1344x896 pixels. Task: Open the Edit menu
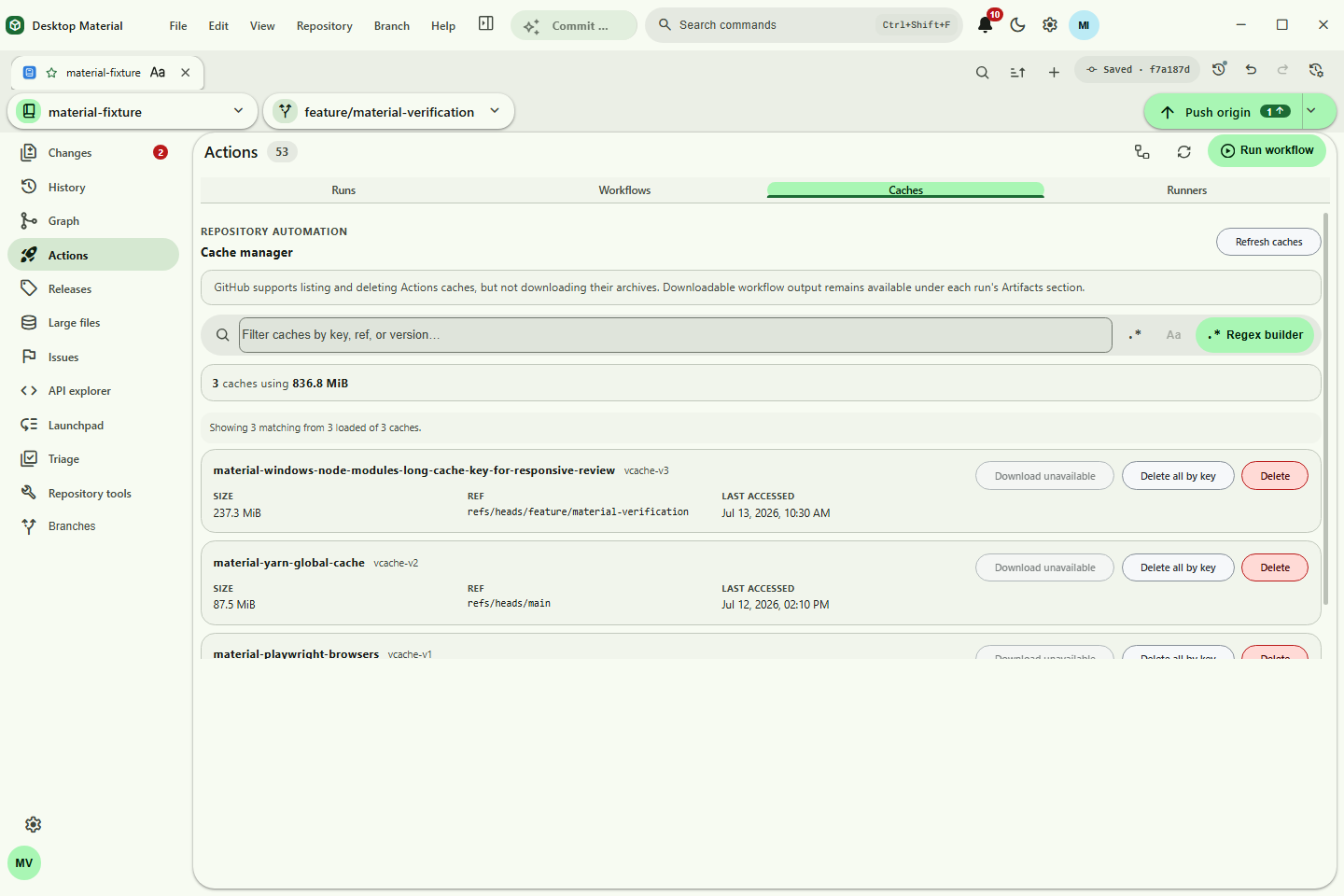point(218,26)
